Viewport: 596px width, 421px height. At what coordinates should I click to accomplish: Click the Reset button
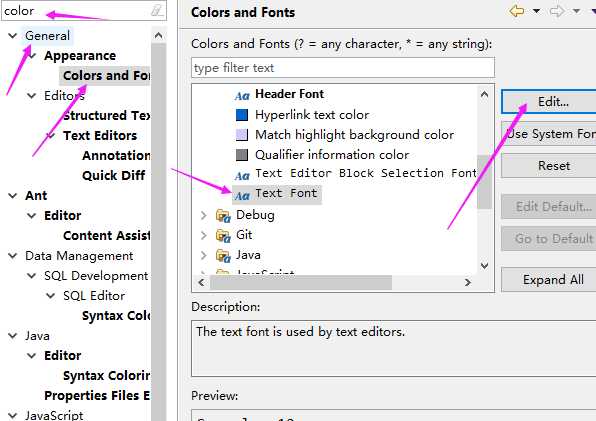click(549, 166)
